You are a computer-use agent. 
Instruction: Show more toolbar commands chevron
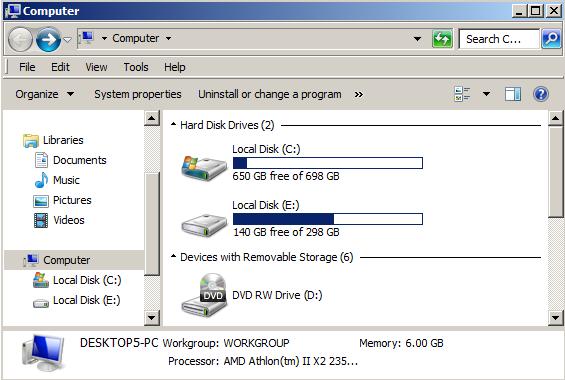pyautogui.click(x=359, y=95)
